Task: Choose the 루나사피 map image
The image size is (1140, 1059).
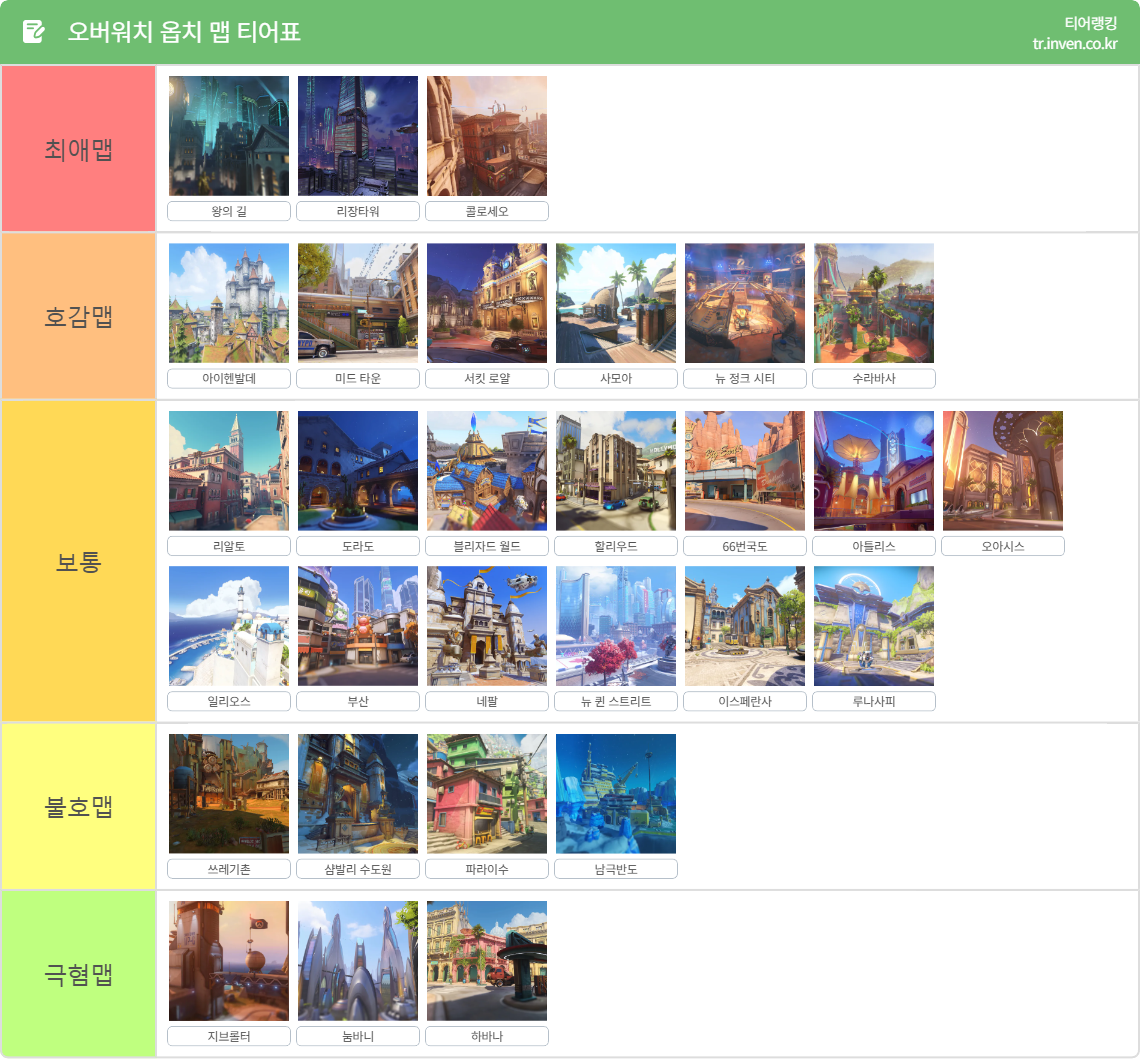Action: click(x=874, y=626)
